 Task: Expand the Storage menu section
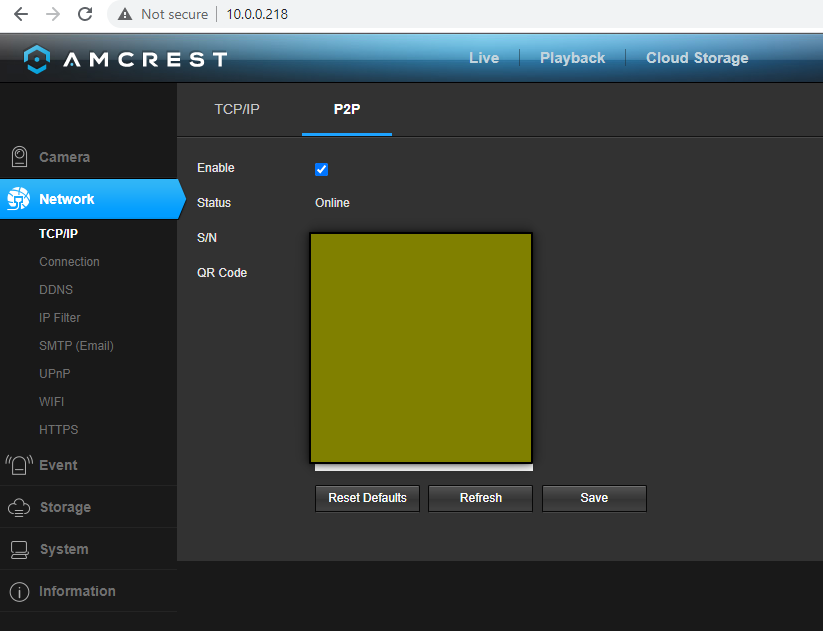pos(88,507)
